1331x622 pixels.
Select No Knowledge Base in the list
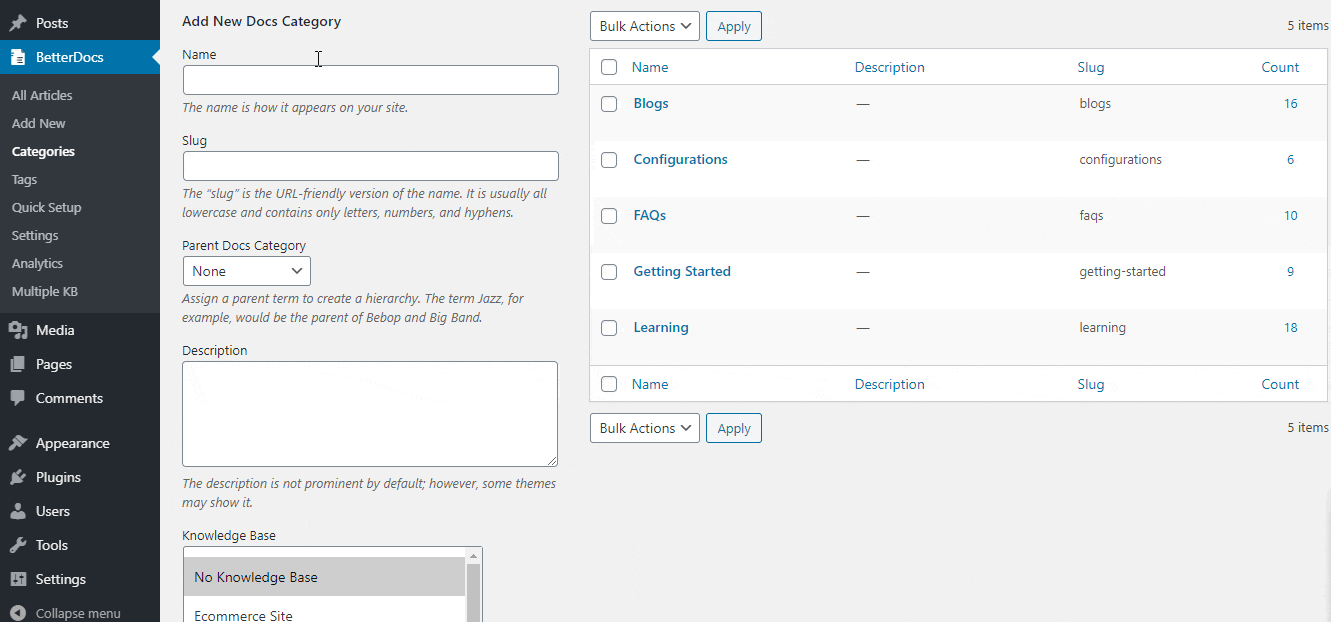click(255, 577)
